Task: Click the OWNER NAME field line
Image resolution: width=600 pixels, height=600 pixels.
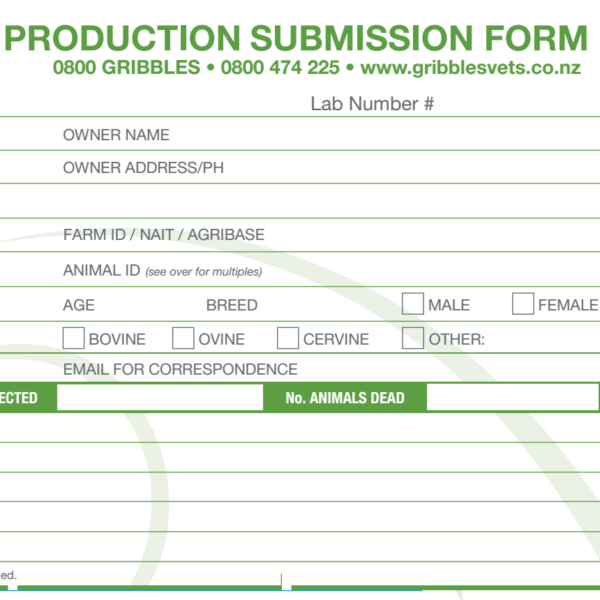Action: 385,135
